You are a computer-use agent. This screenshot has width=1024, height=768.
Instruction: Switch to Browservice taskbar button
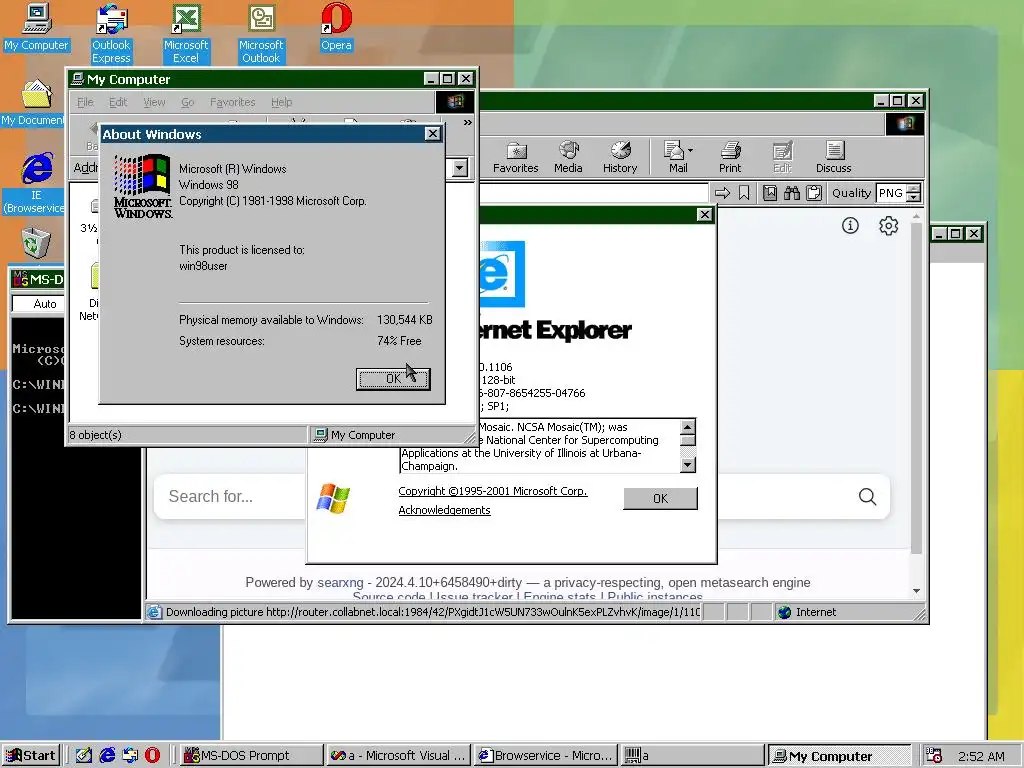[545, 756]
